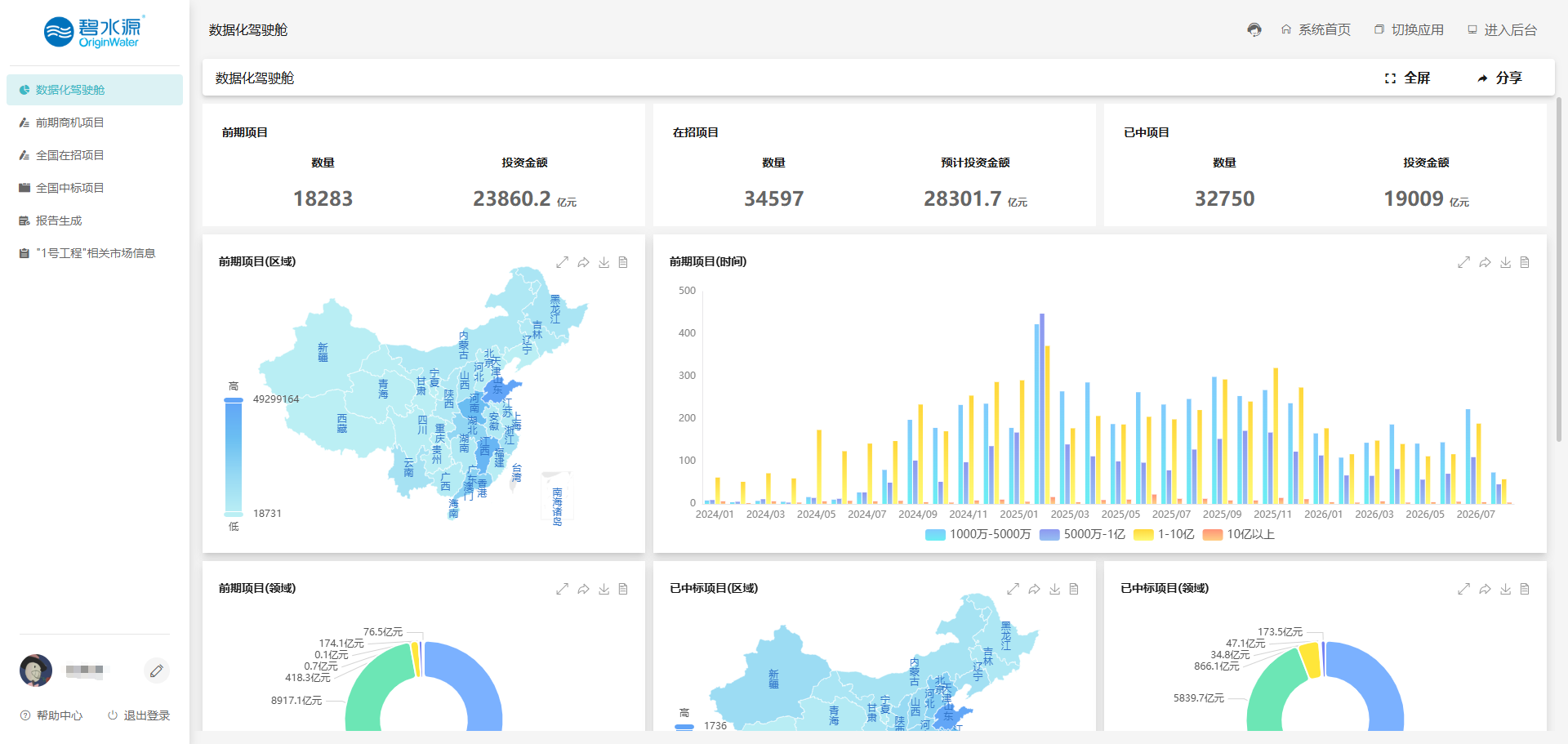
Task: Download the 前期项目(时间) bar chart
Action: coord(1506,262)
